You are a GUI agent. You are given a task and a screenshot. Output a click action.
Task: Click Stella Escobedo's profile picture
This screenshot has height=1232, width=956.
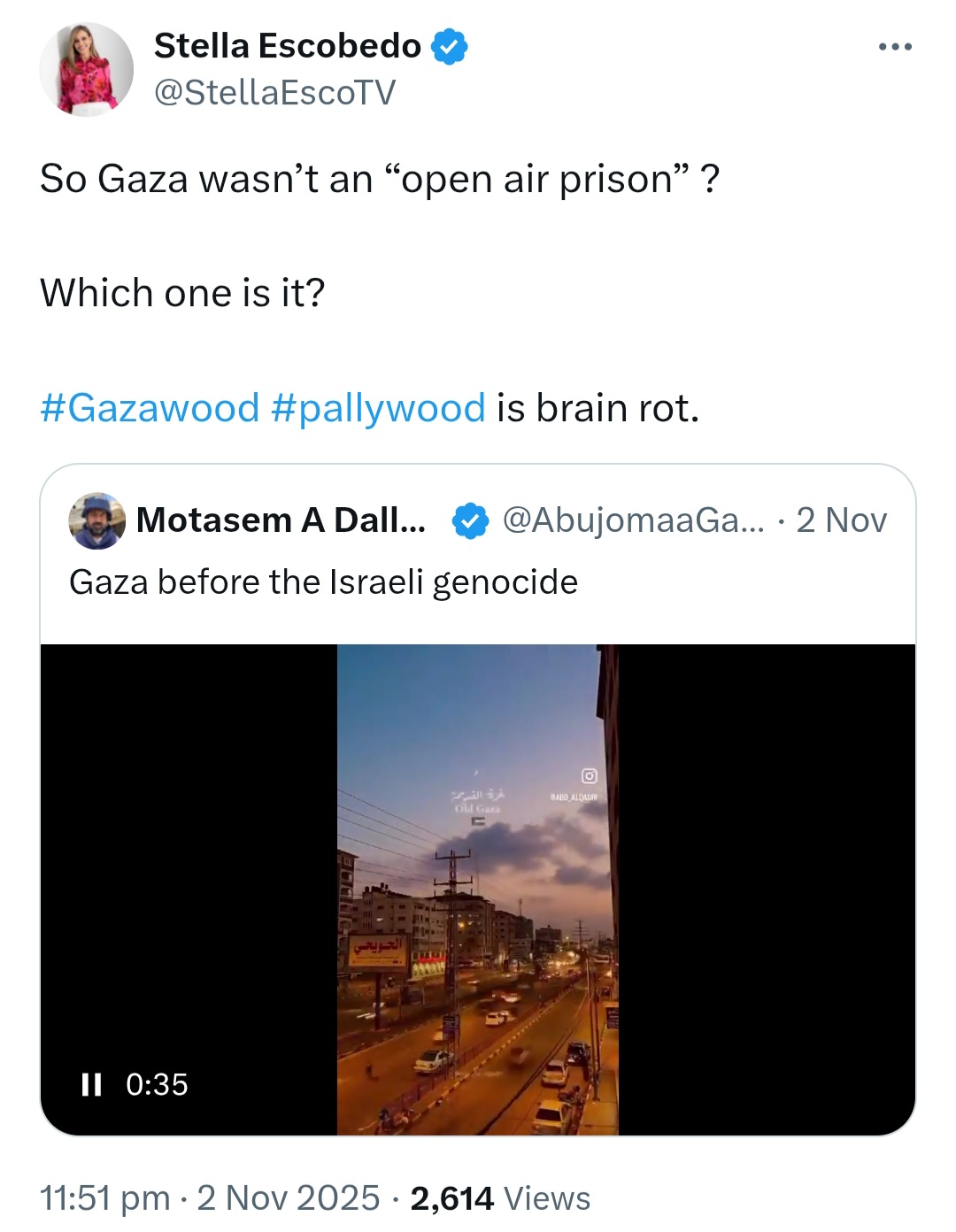click(87, 68)
